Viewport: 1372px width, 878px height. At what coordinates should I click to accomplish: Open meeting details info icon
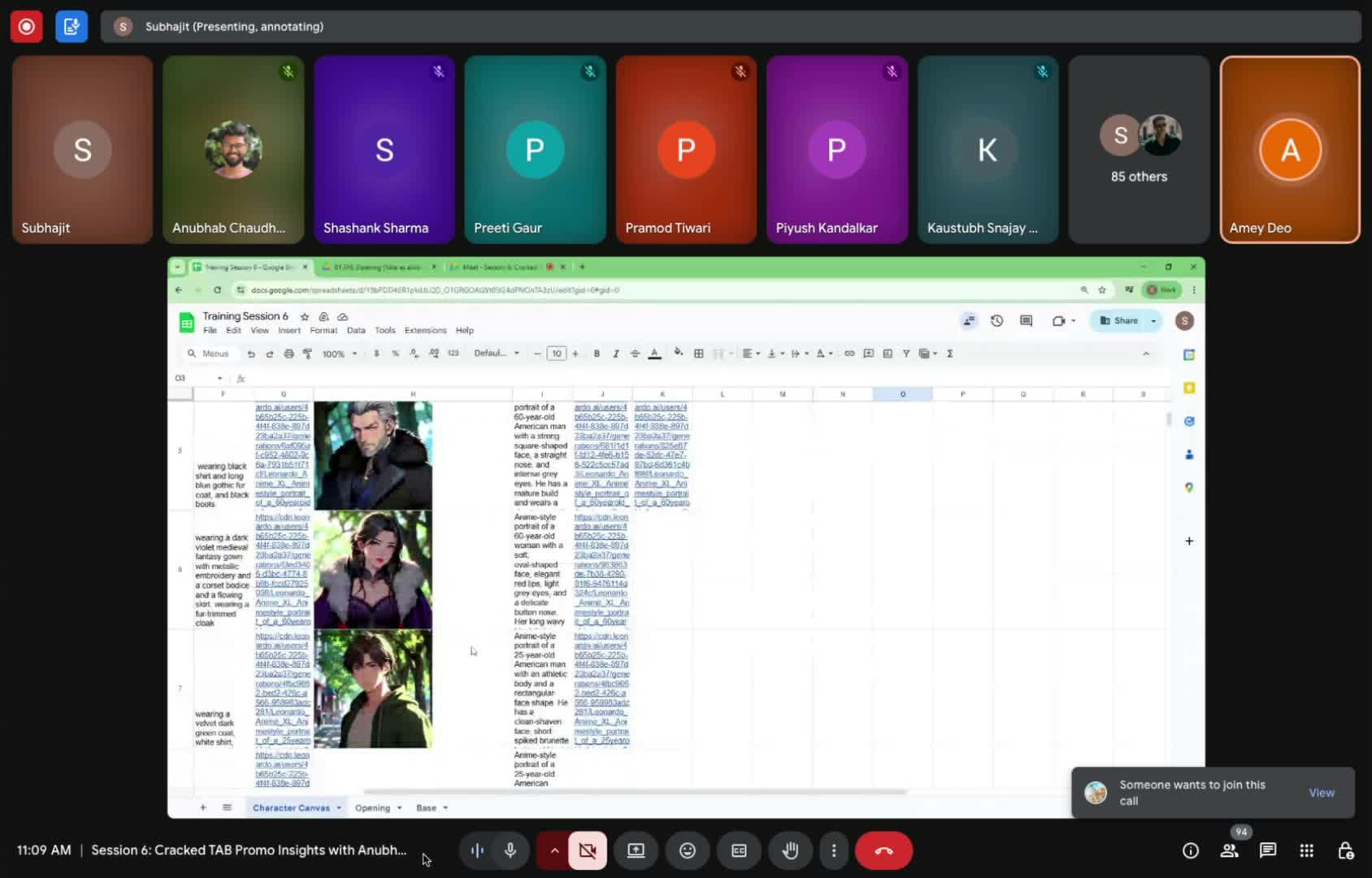(1190, 850)
